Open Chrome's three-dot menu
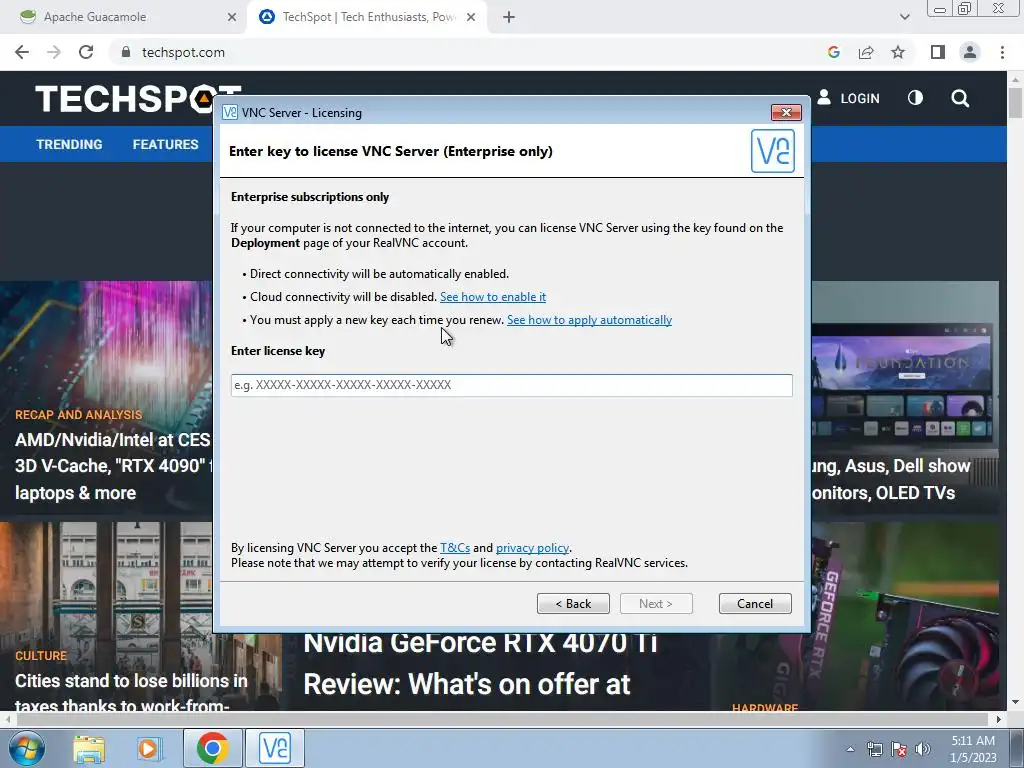The height and width of the screenshot is (768, 1024). pyautogui.click(x=1002, y=52)
